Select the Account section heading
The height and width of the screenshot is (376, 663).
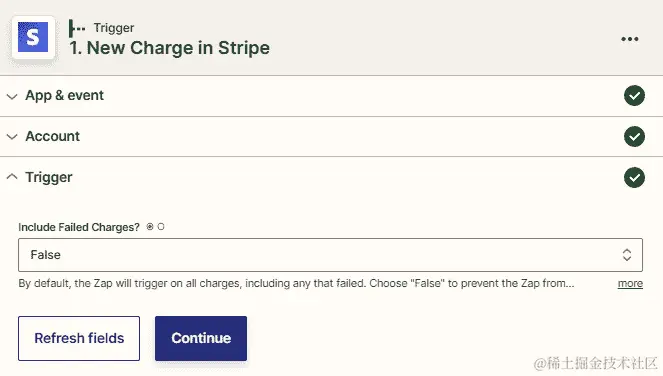point(52,136)
